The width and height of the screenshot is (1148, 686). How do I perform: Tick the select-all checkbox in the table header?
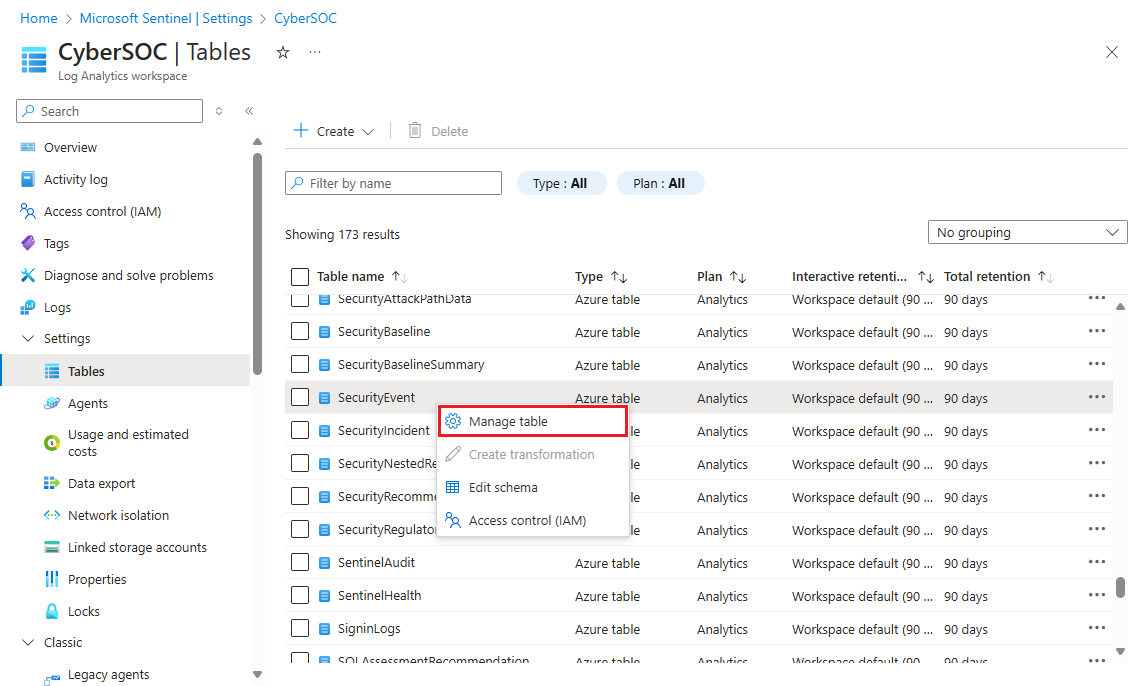point(300,277)
